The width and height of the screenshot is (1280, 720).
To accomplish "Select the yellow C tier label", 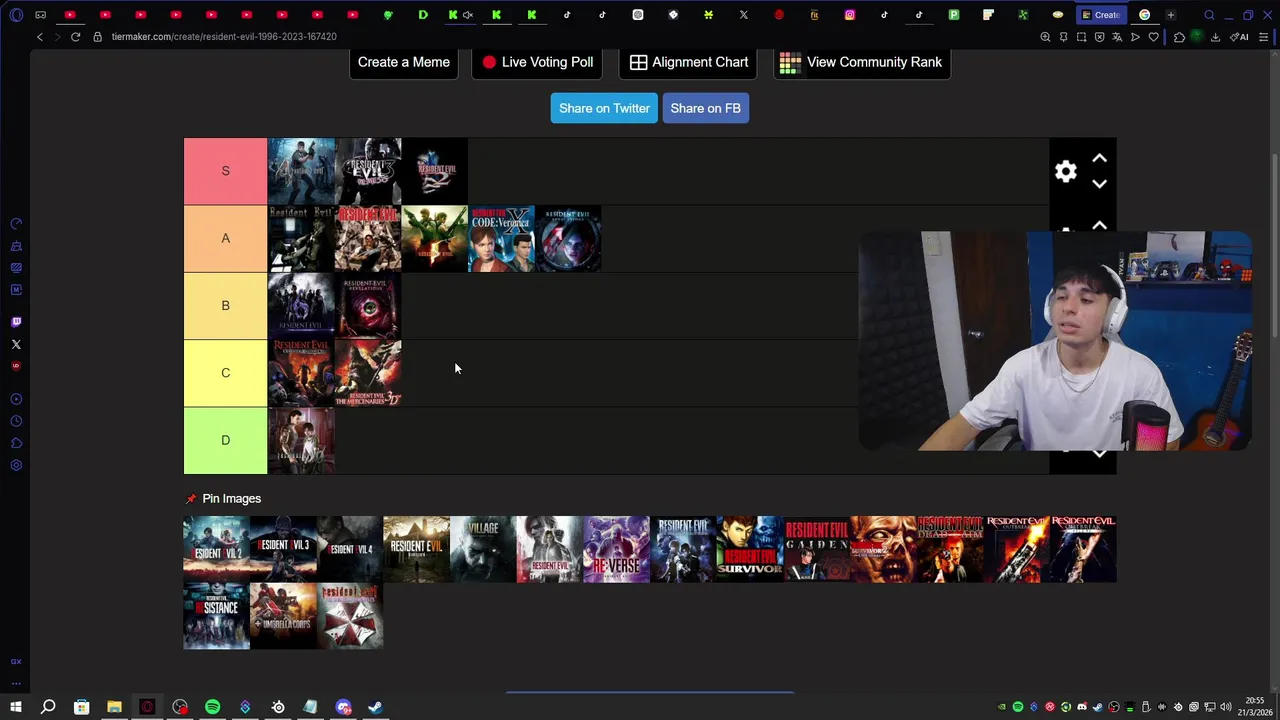I will point(225,373).
